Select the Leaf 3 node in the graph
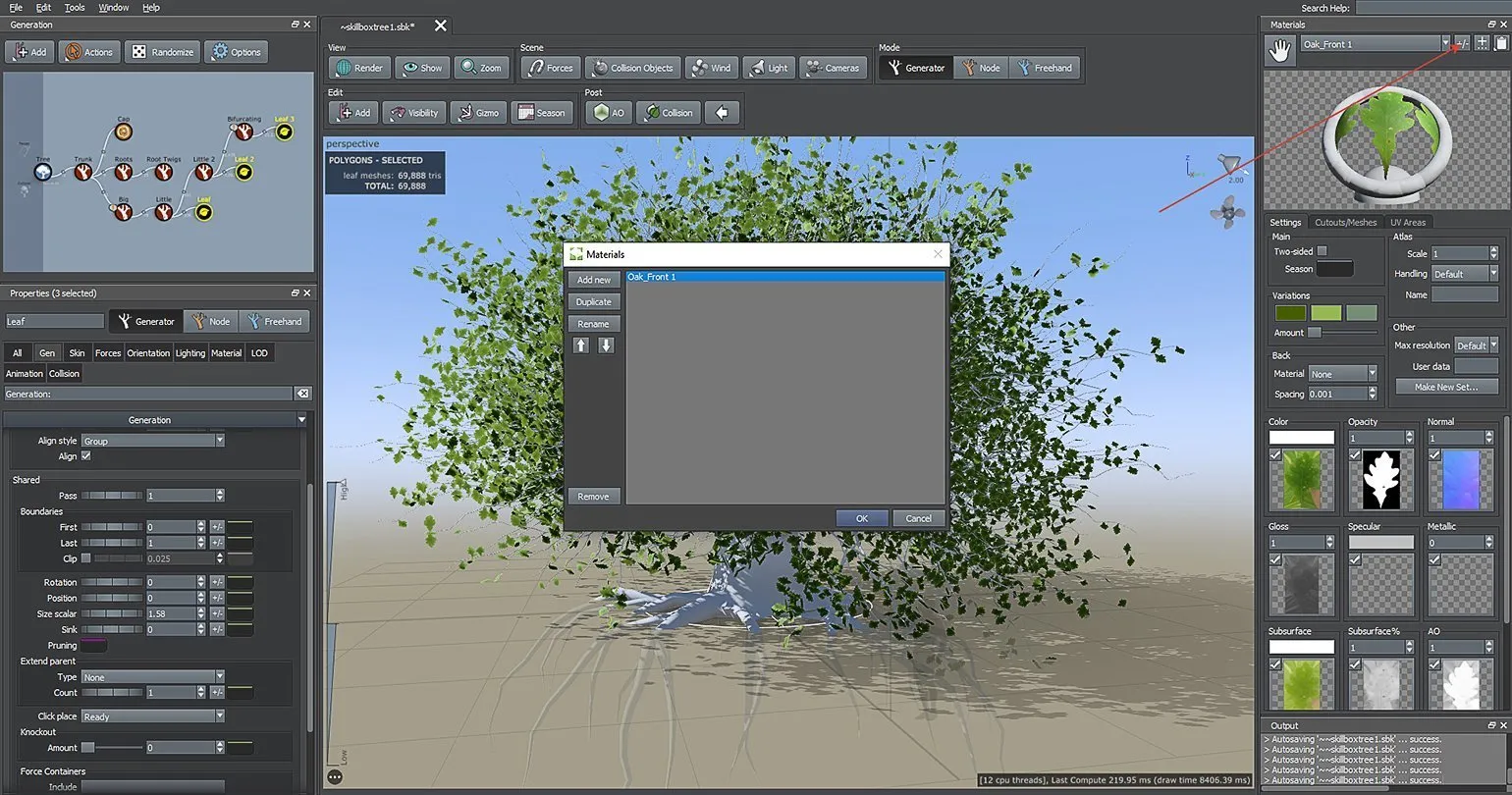 (284, 131)
